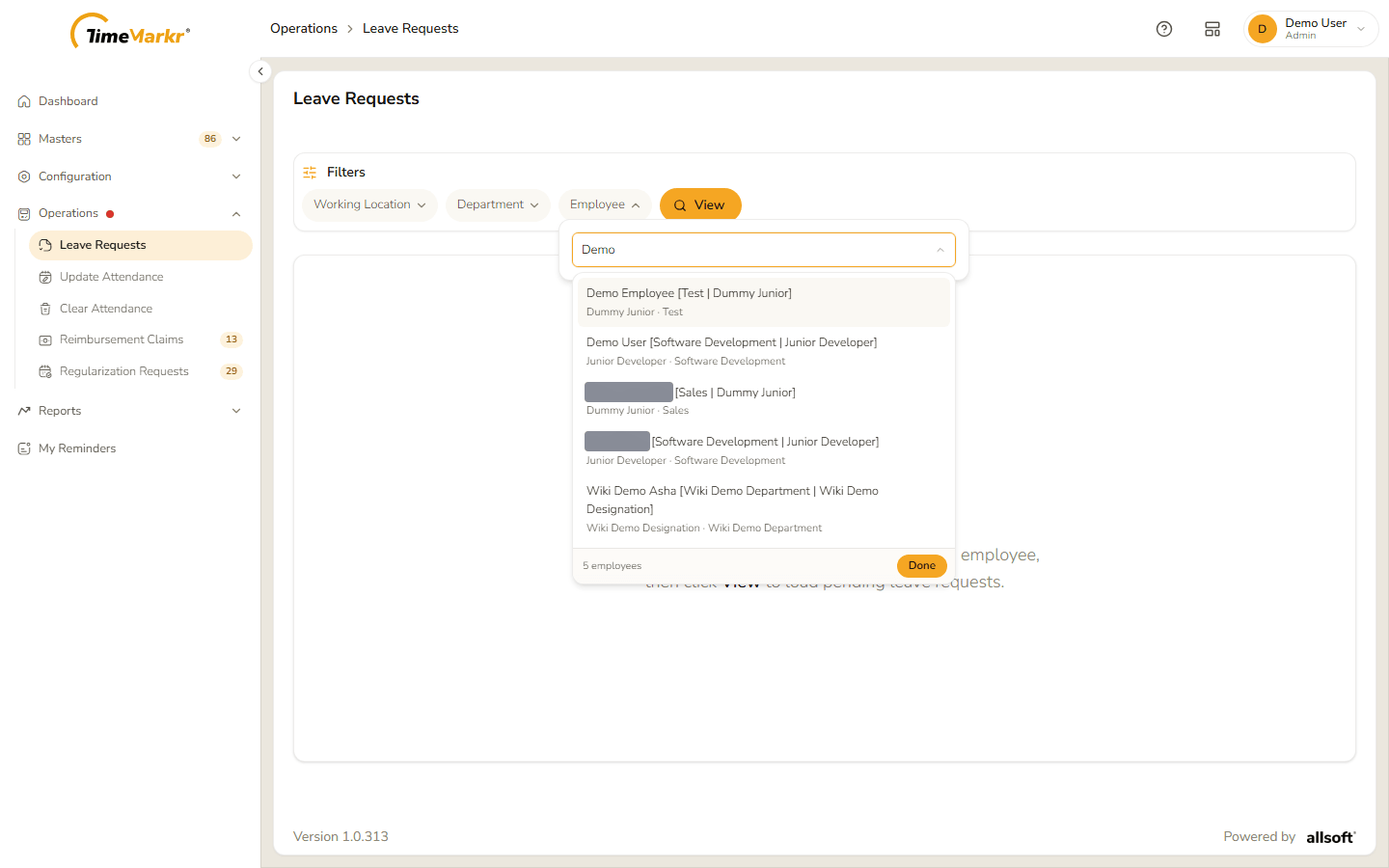Screen dimensions: 1389x868
Task: Select Wiki Demo Asha employee option
Action: click(764, 509)
